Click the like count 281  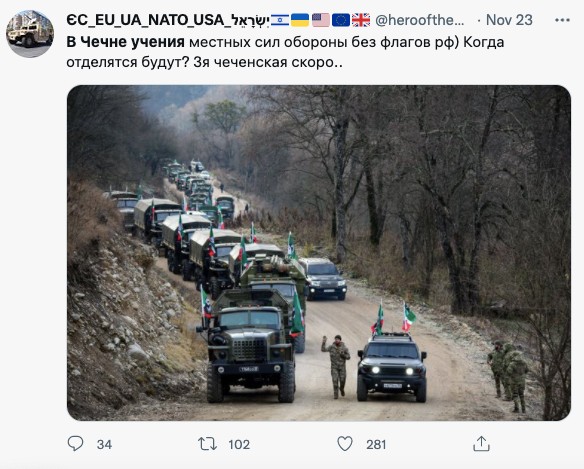376,444
